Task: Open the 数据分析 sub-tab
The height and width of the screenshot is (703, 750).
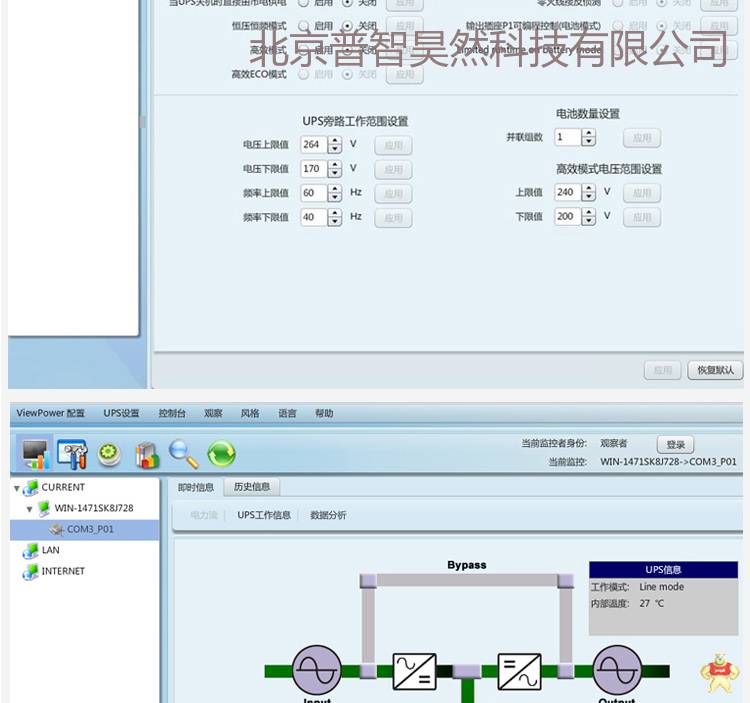Action: pos(328,515)
